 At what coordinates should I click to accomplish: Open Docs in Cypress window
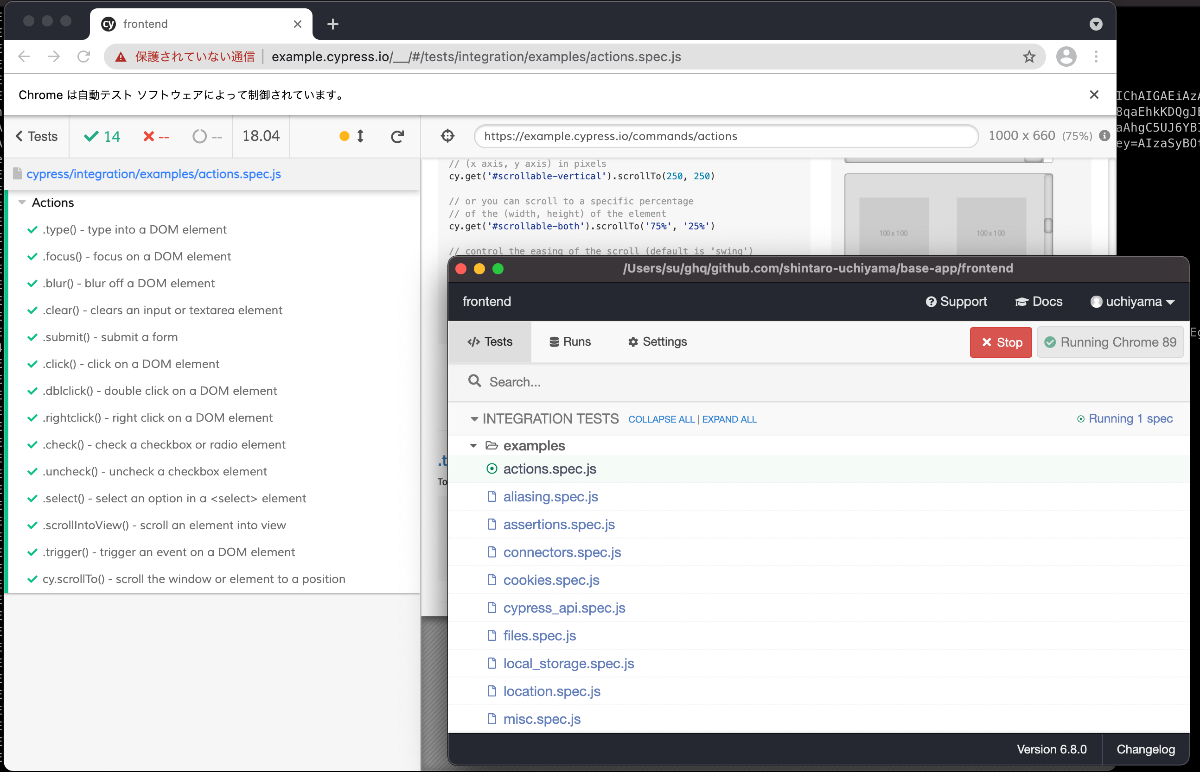click(1038, 301)
